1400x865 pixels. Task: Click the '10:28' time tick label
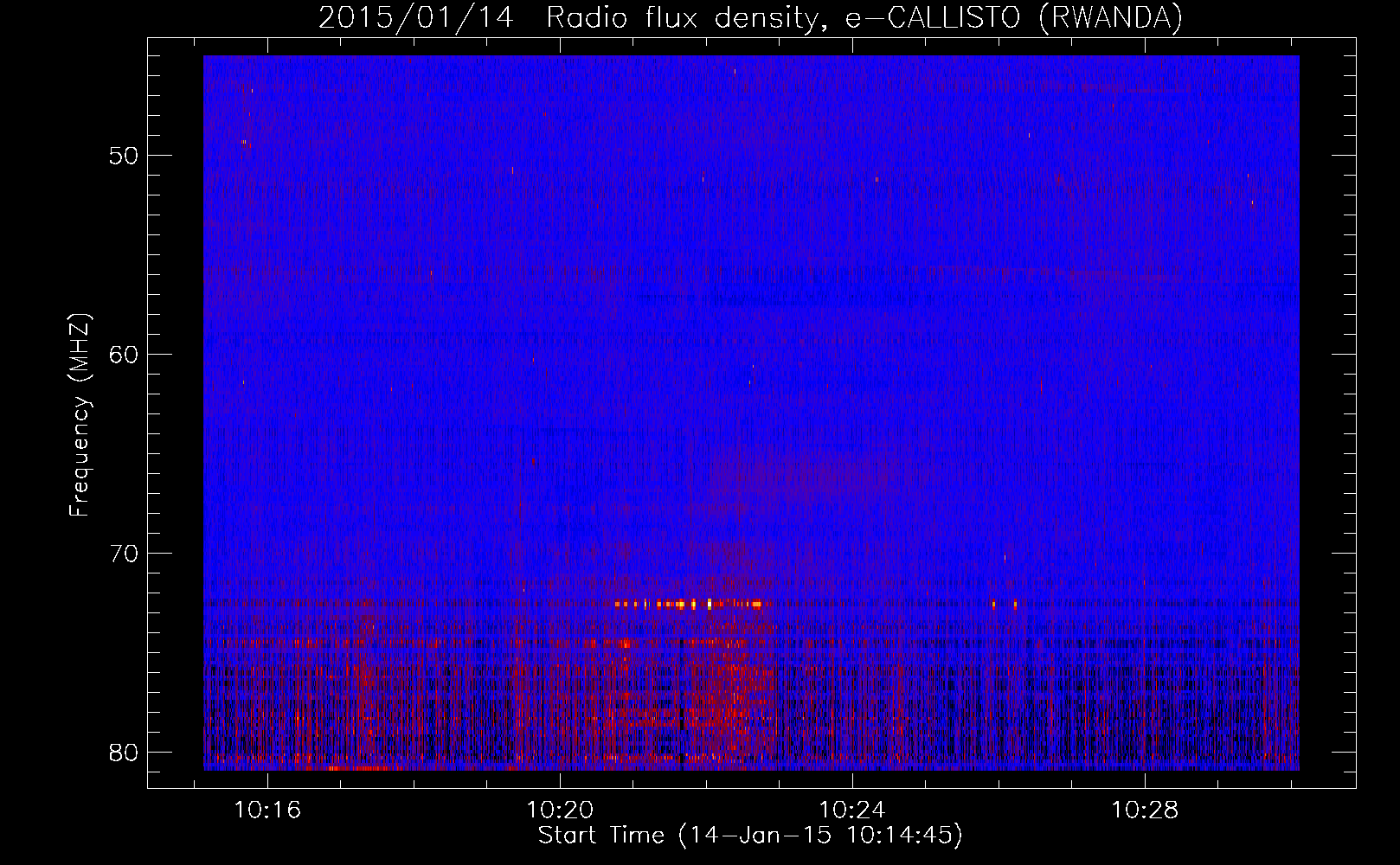click(x=1145, y=811)
